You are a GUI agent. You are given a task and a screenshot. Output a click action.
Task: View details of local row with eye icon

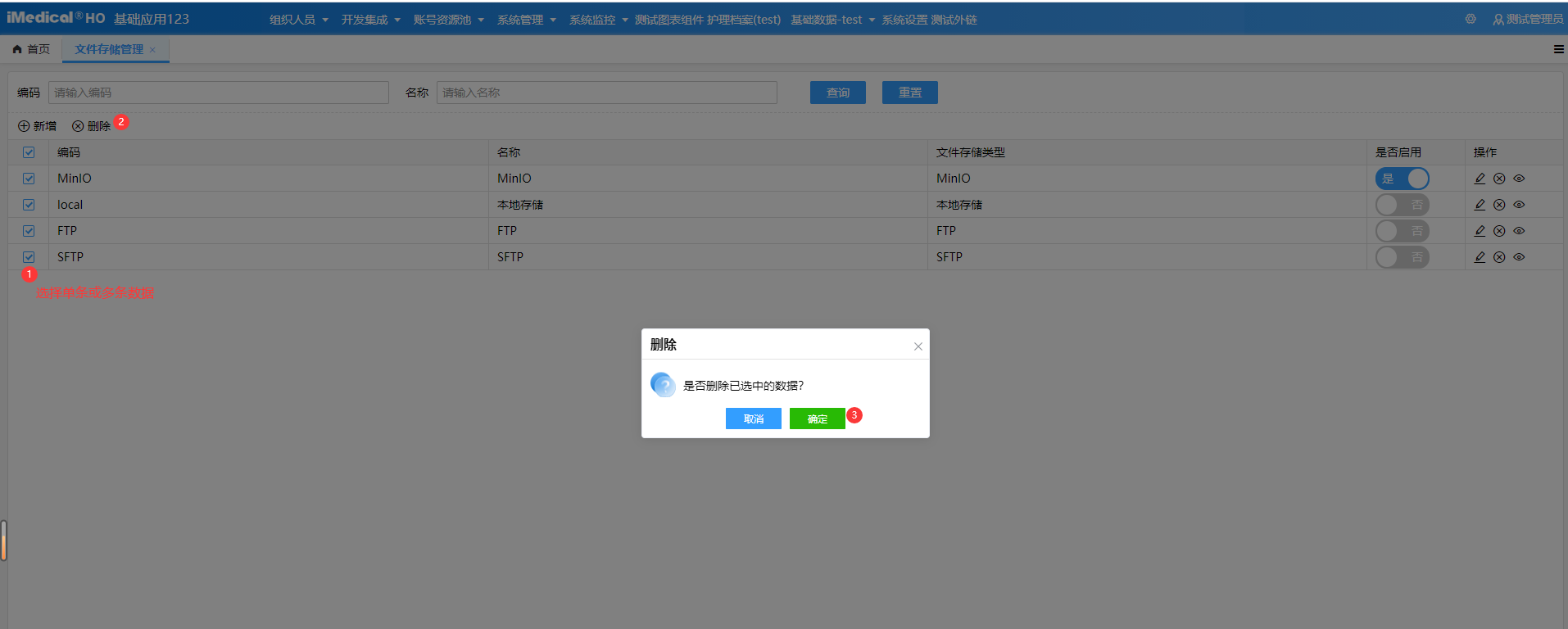coord(1519,205)
